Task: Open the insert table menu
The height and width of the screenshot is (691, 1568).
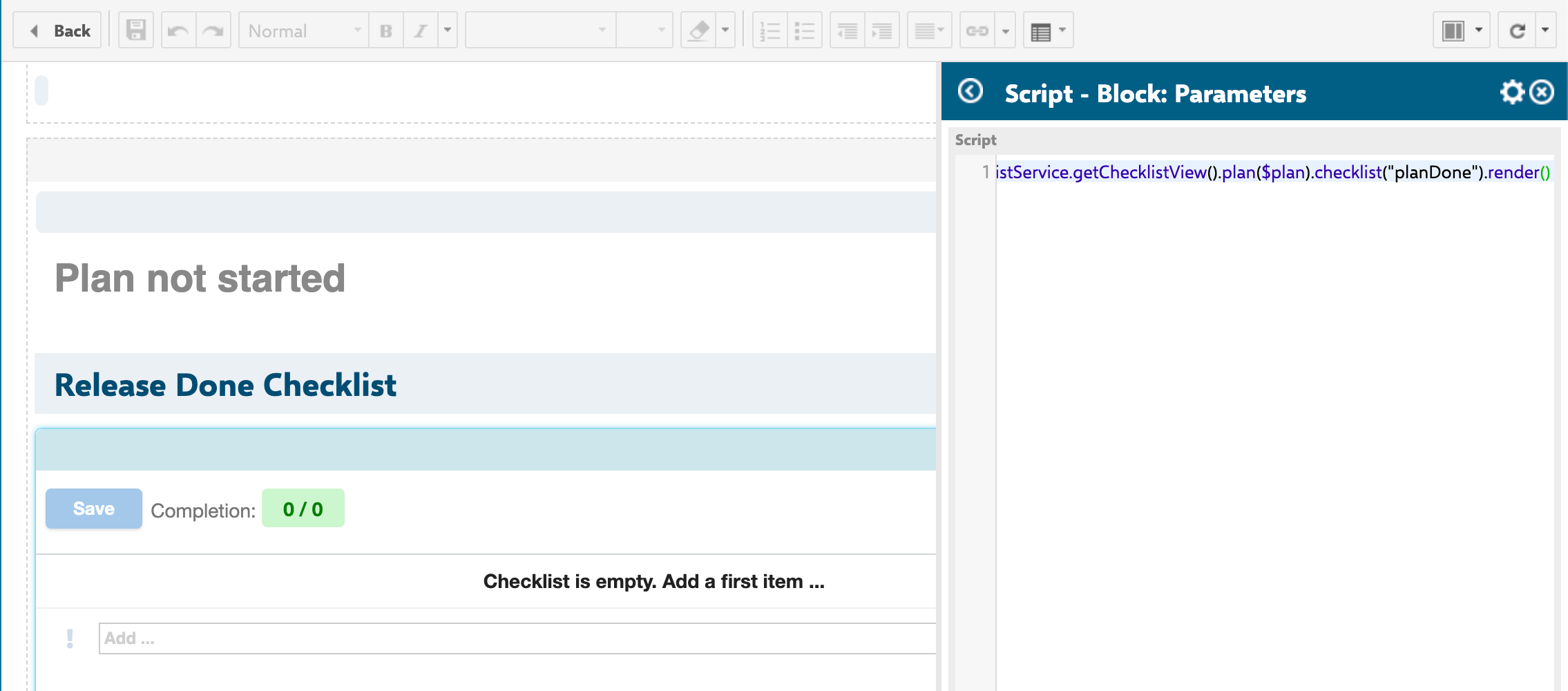Action: 1049,30
